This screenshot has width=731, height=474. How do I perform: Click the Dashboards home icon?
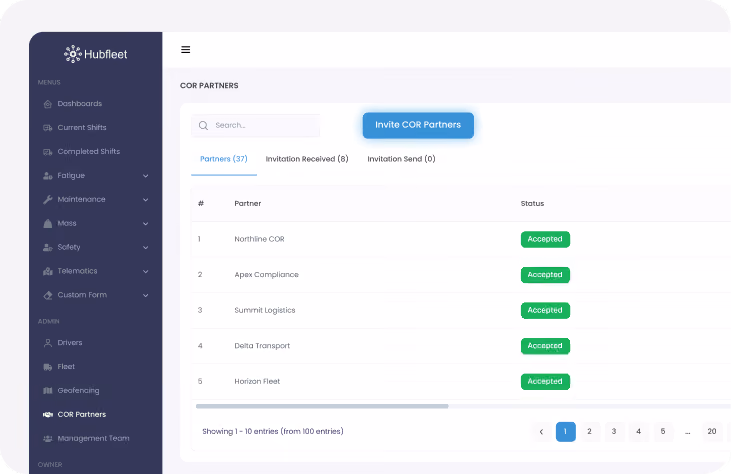coord(48,104)
